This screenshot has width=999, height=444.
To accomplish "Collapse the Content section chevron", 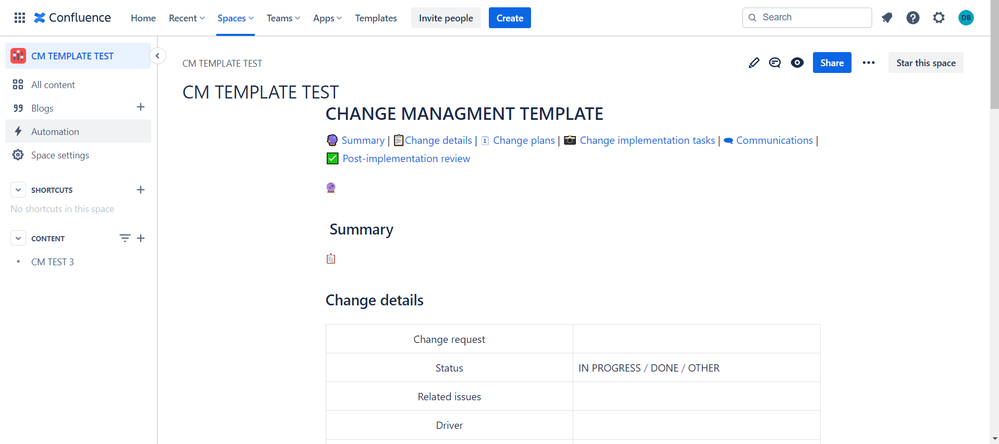I will (18, 238).
